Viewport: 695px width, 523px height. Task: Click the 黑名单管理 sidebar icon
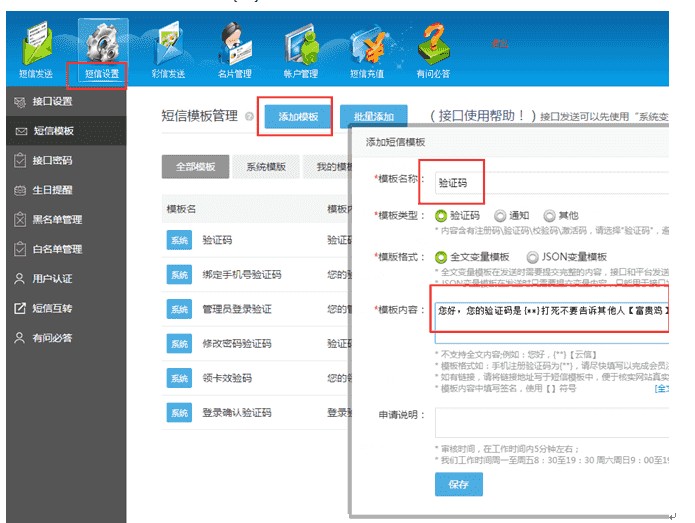20,219
